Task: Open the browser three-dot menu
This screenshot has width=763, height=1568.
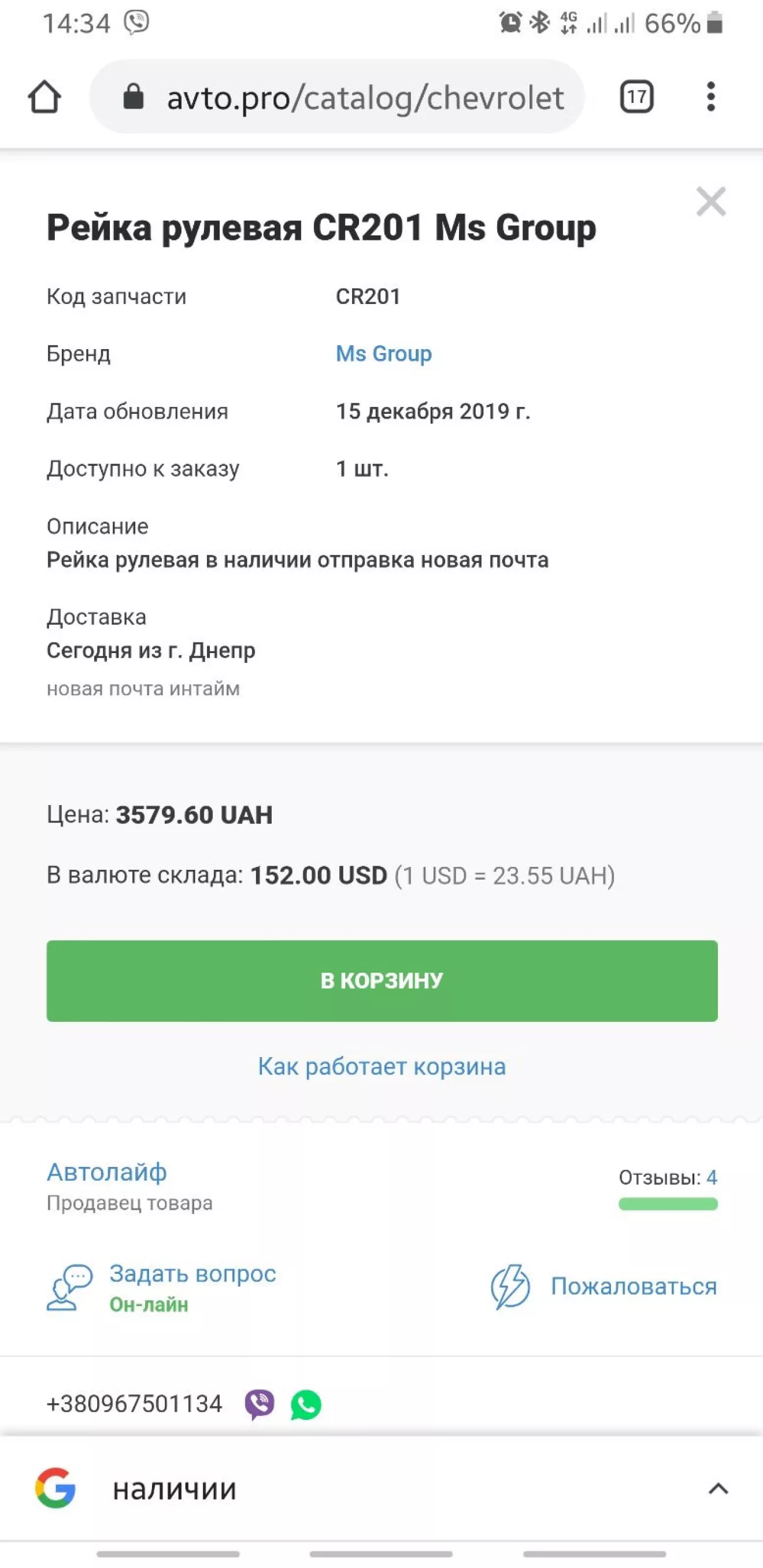Action: 710,97
